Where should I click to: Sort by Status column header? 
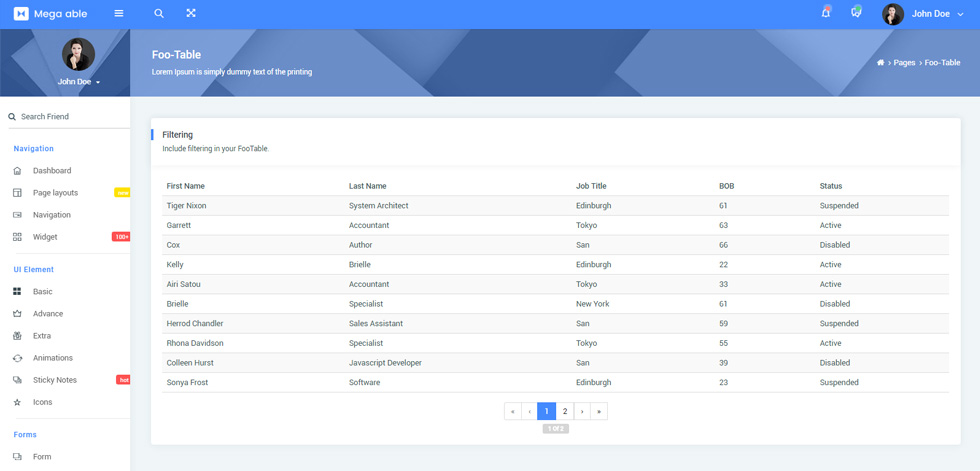pyautogui.click(x=831, y=186)
